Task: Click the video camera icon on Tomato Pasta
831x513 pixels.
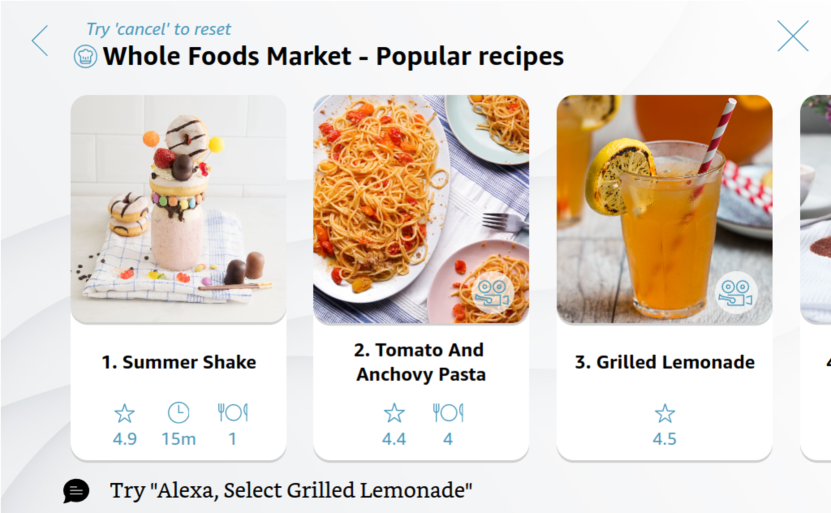Action: point(491,293)
